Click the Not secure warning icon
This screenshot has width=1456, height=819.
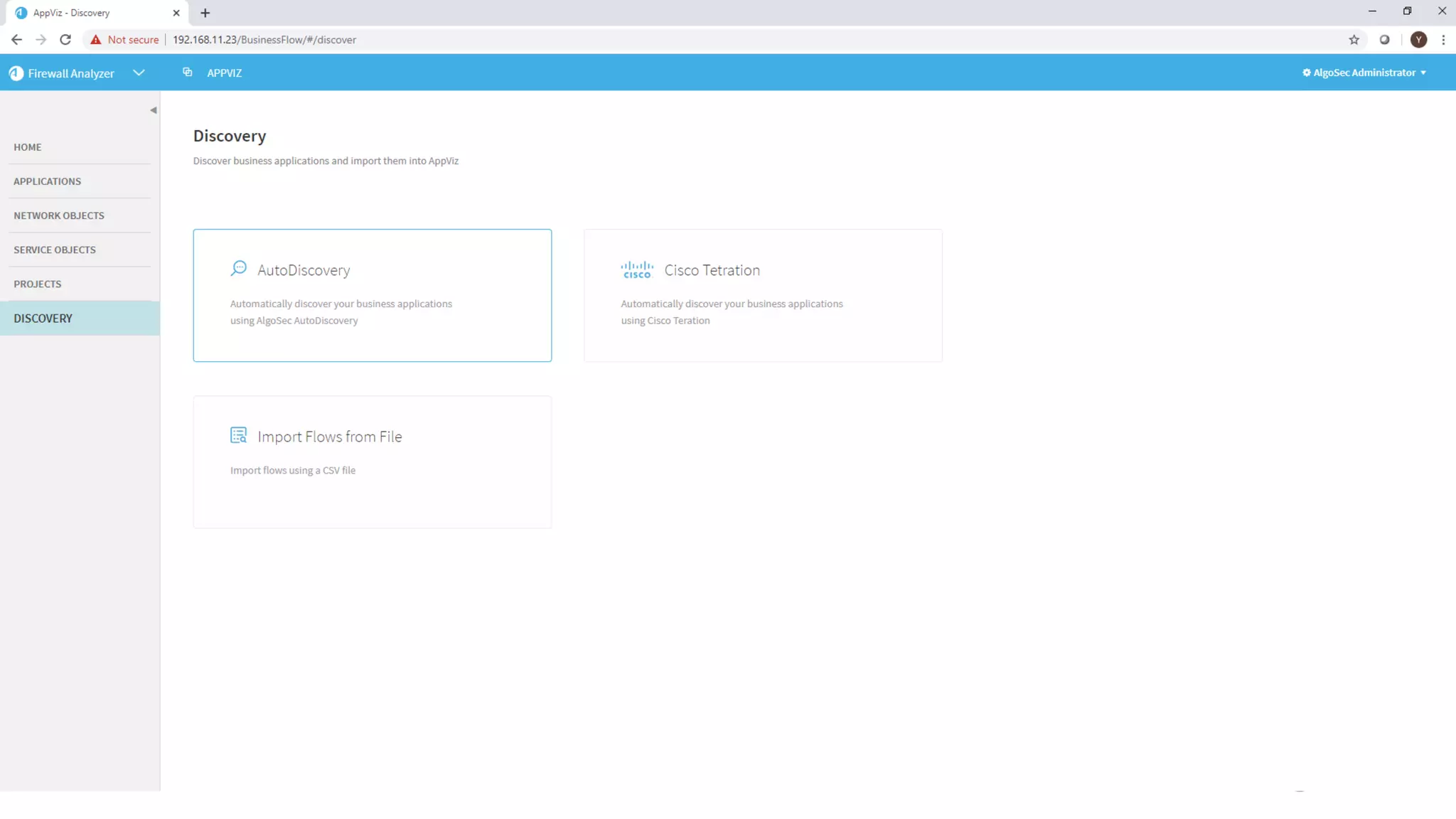96,40
